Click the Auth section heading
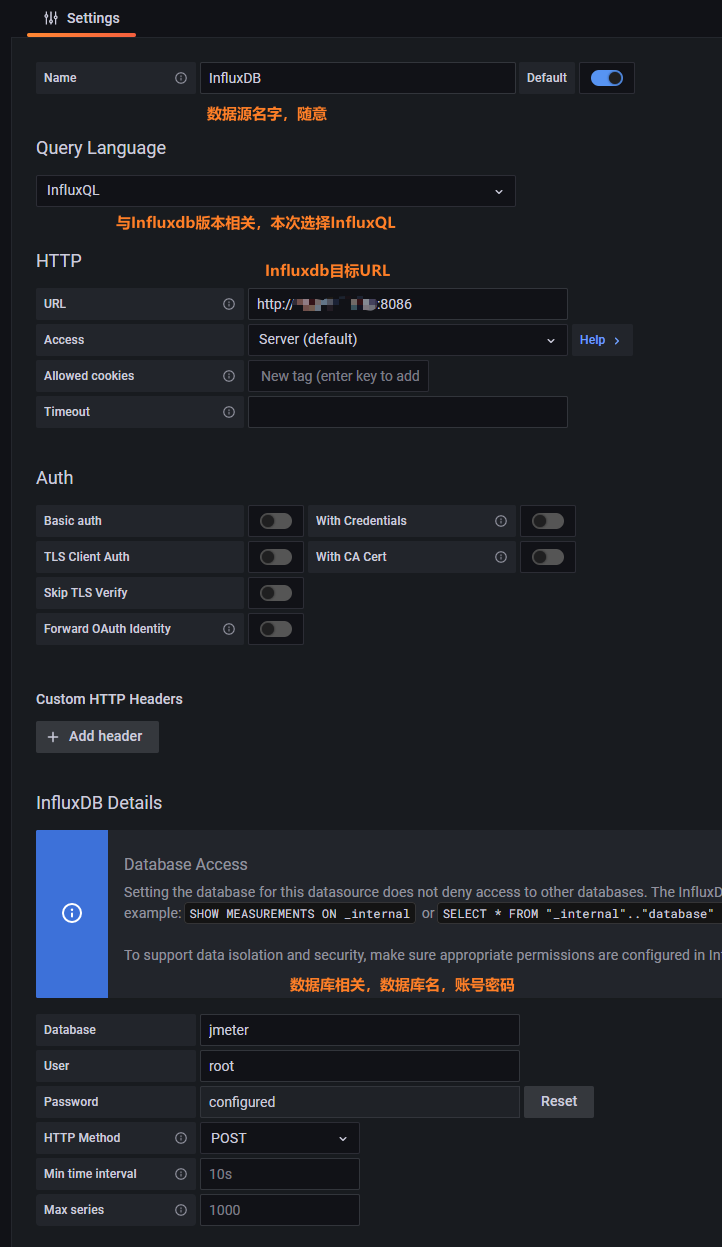 pyautogui.click(x=55, y=478)
